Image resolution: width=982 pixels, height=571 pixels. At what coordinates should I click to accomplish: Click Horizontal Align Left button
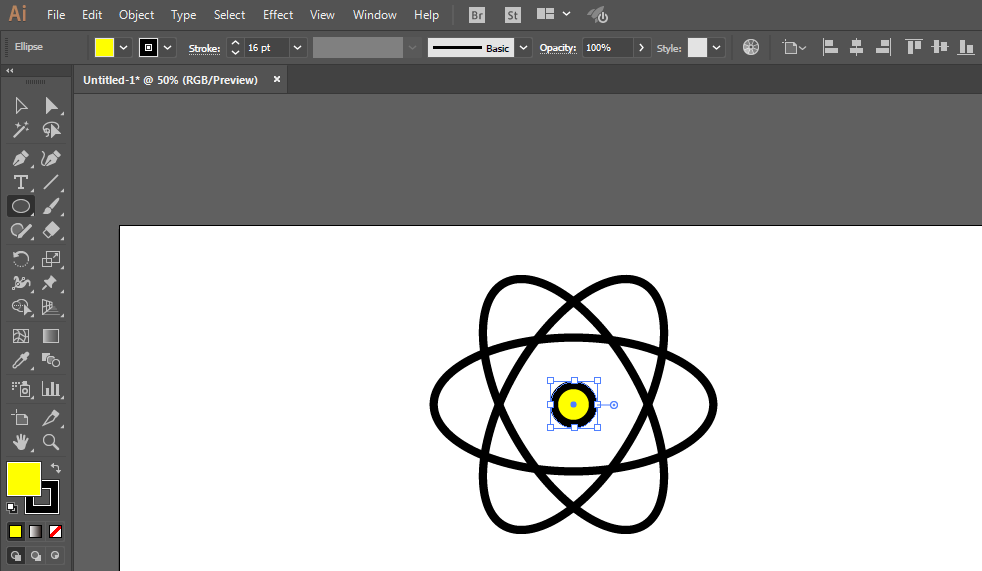click(830, 47)
